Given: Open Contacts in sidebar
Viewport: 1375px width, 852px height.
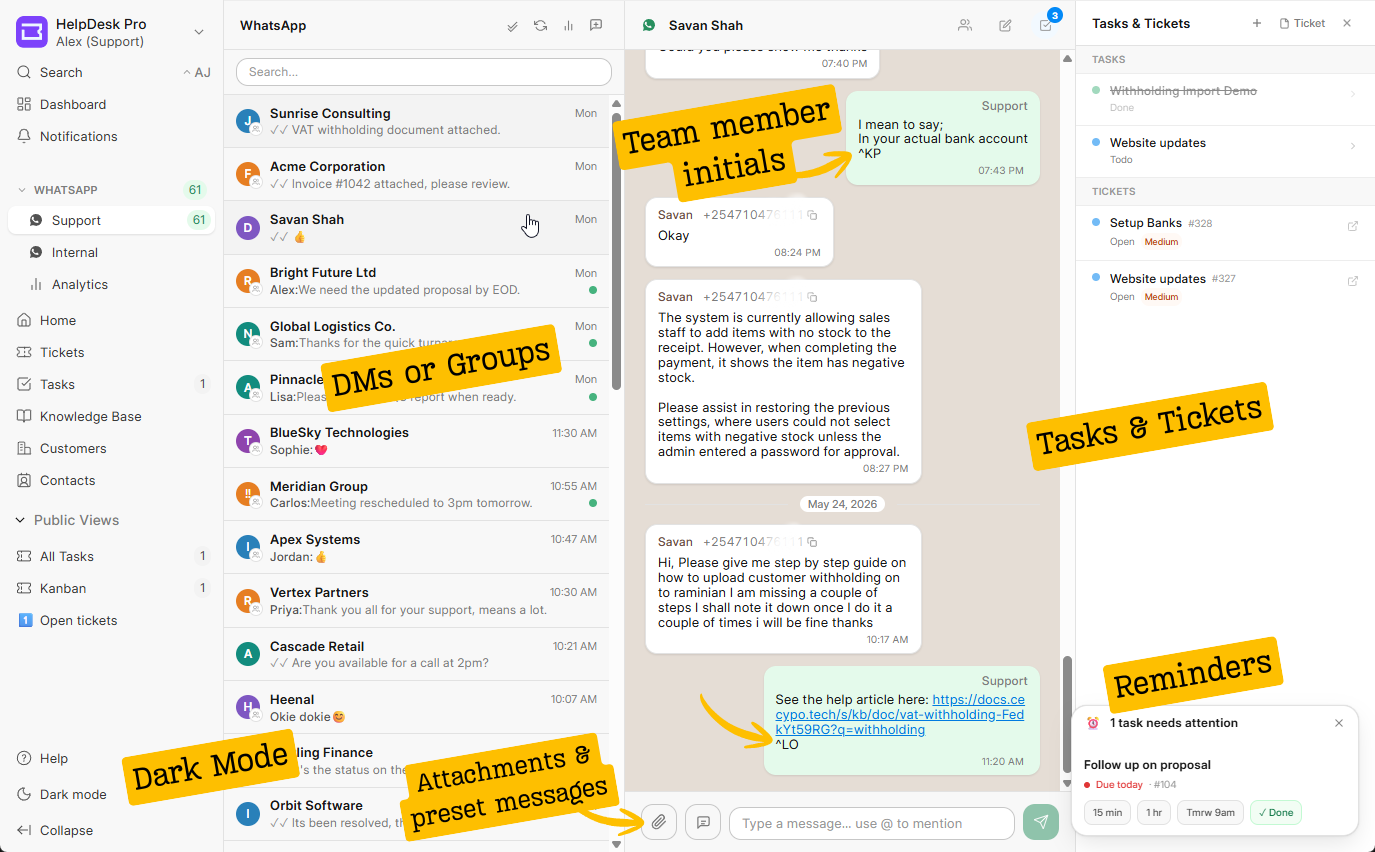Looking at the screenshot, I should (68, 480).
